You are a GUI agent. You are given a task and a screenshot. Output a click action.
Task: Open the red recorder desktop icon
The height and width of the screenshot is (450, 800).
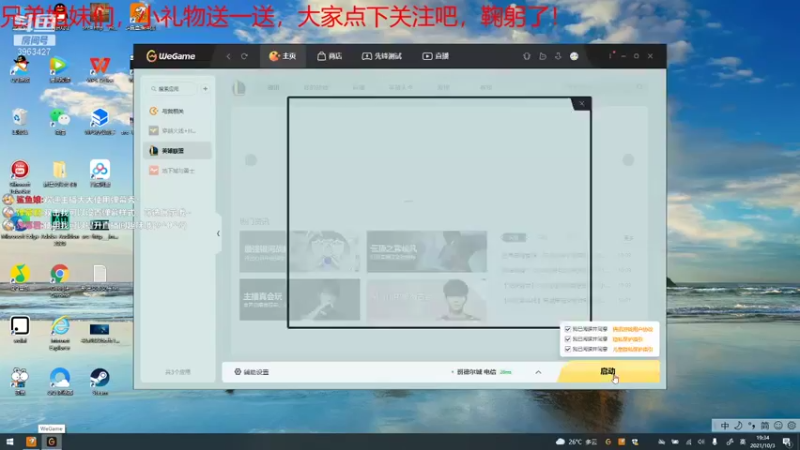tap(19, 176)
